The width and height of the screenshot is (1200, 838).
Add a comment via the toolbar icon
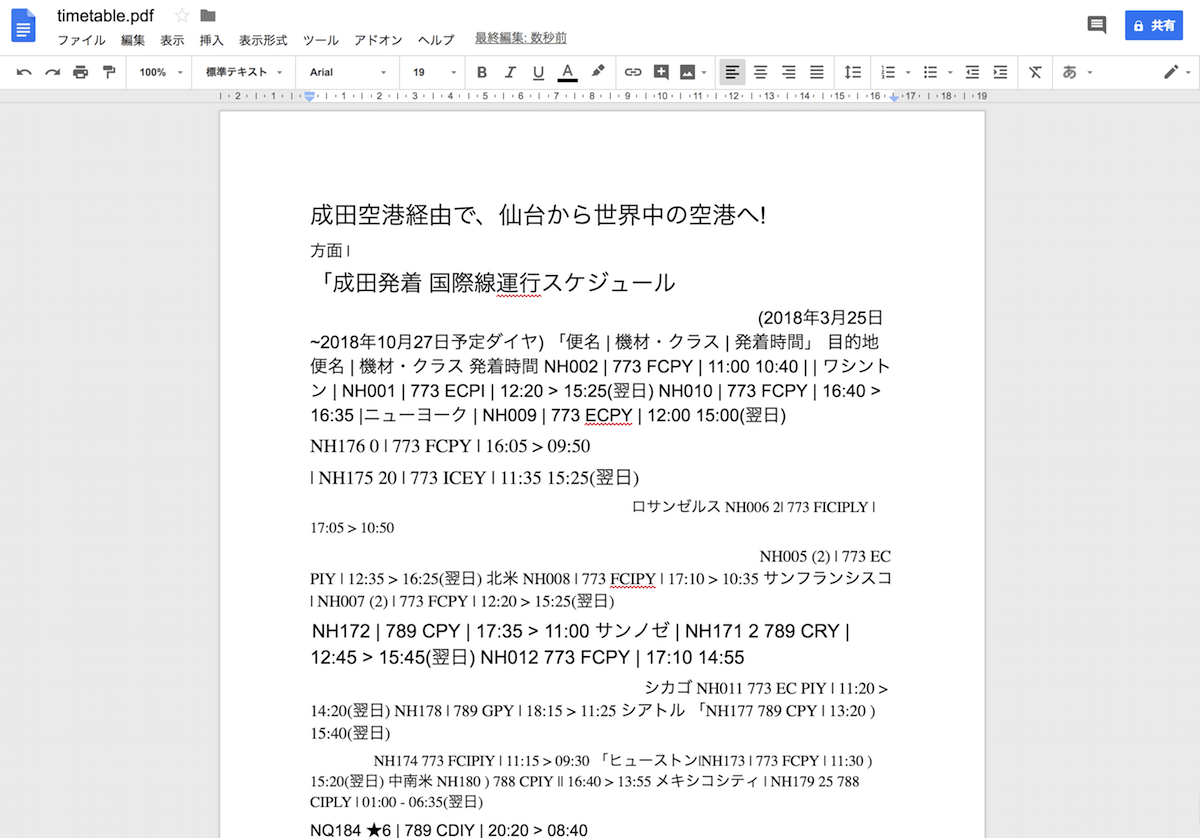click(x=661, y=72)
